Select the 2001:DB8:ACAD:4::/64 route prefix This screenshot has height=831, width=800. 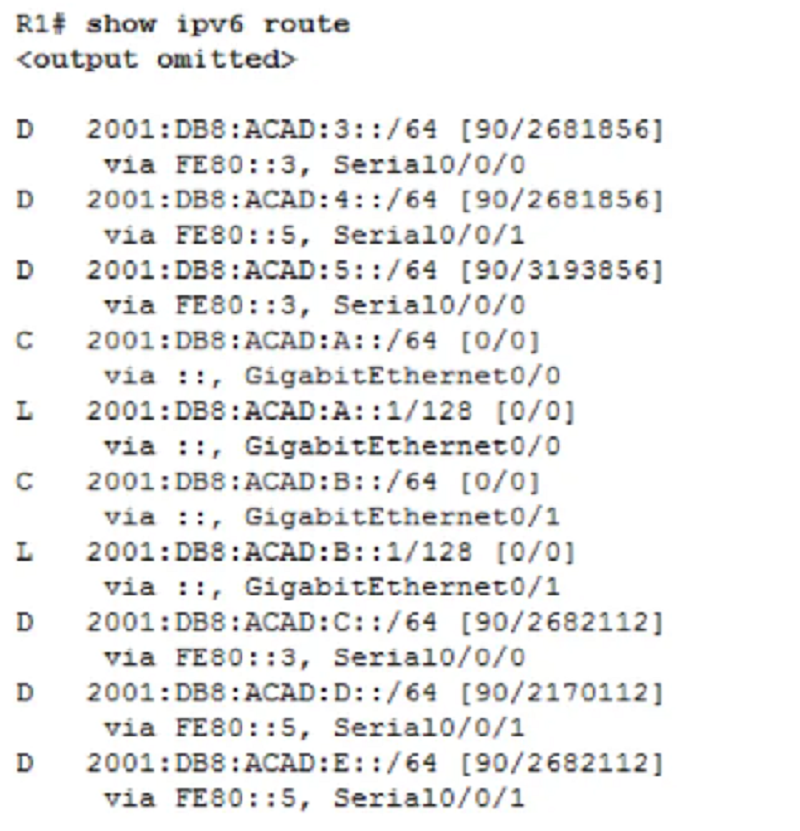click(x=262, y=200)
